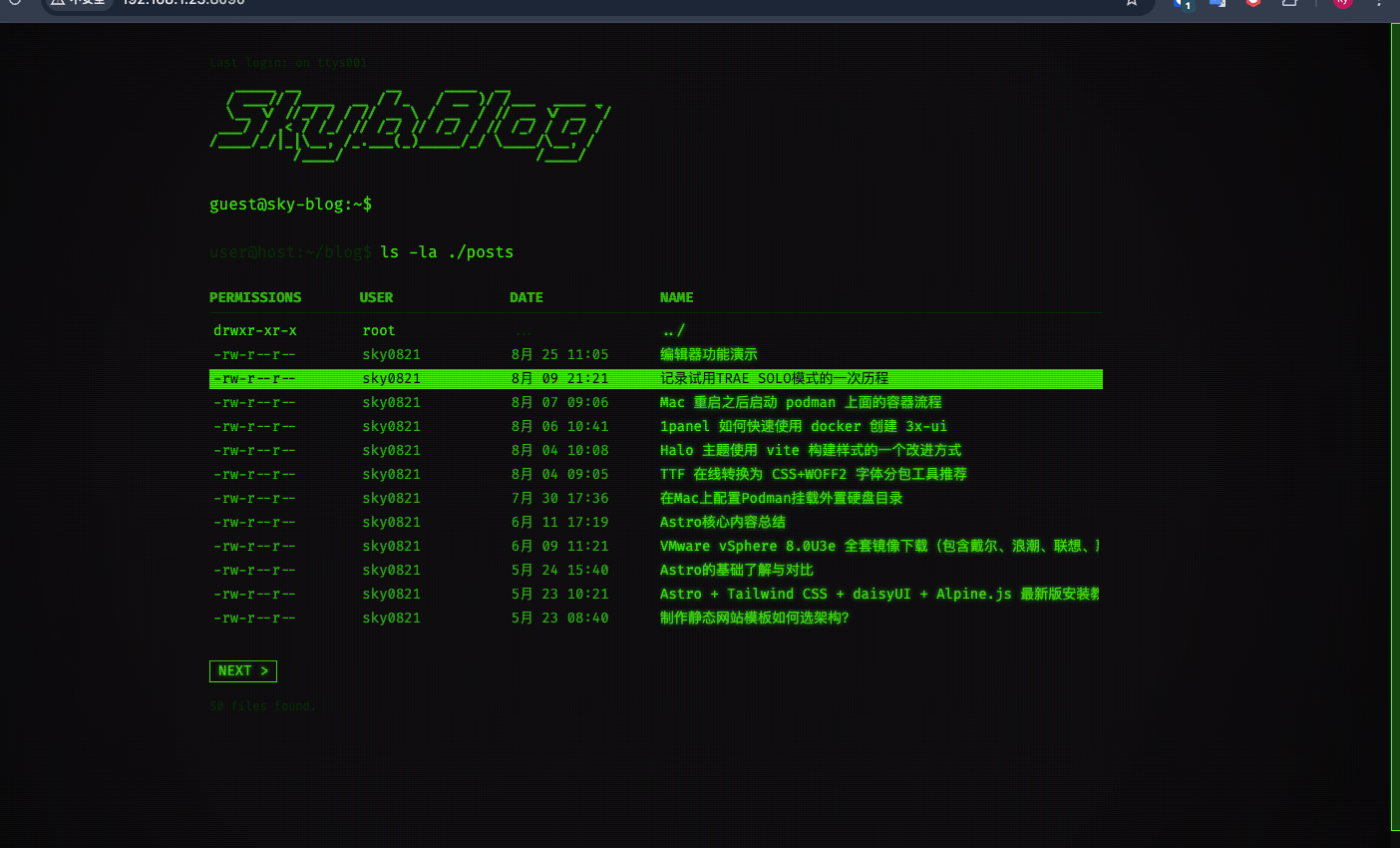The height and width of the screenshot is (848, 1400).
Task: Click the translate extension icon
Action: click(1218, 3)
